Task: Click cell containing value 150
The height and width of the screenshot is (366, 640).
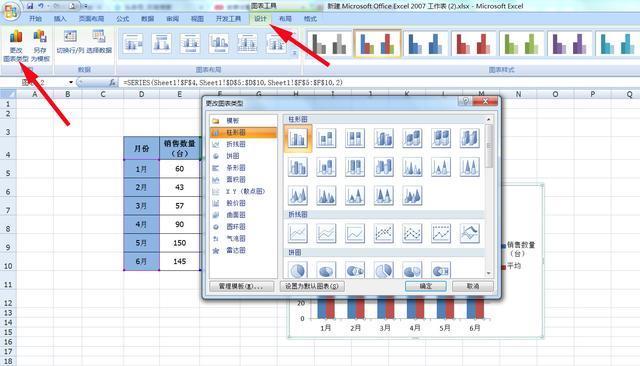Action: pyautogui.click(x=180, y=243)
